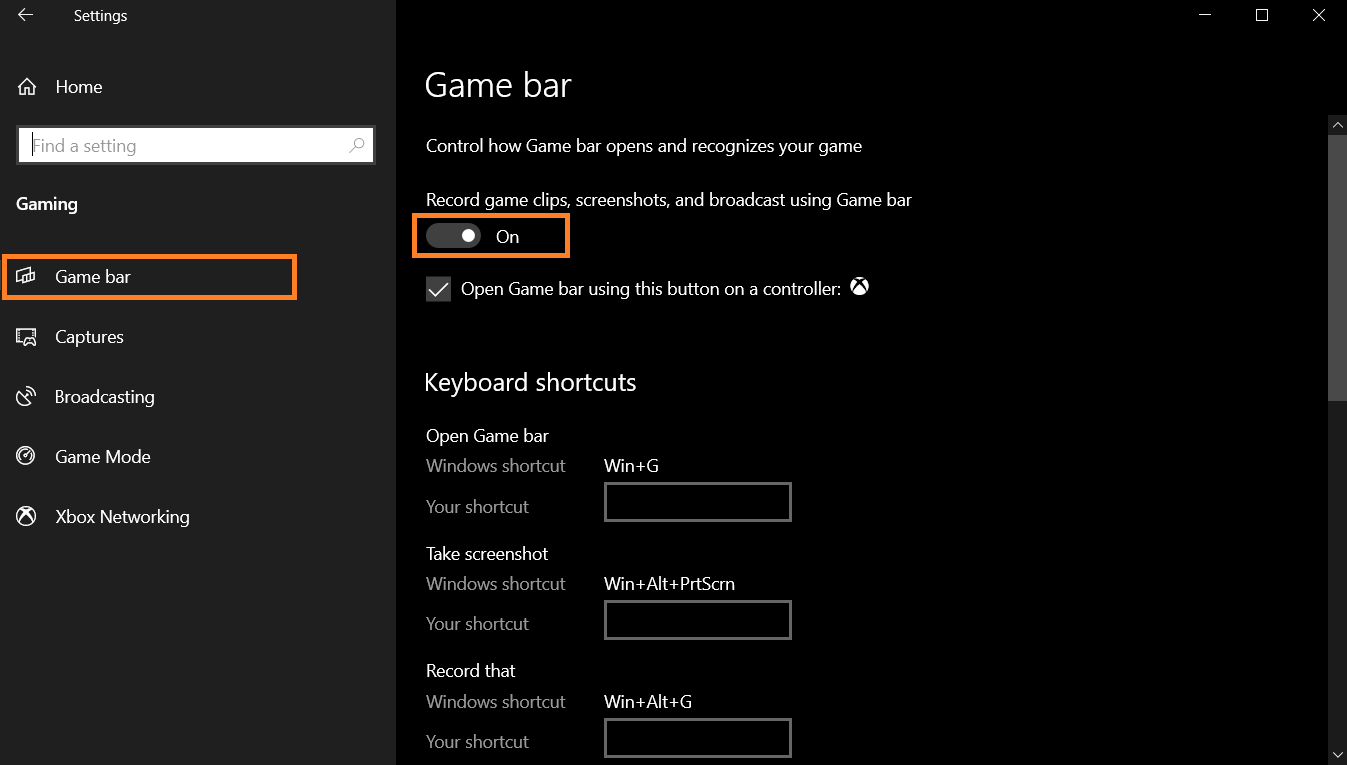Viewport: 1347px width, 765px height.
Task: Turn off the Game bar recording toggle
Action: pyautogui.click(x=453, y=236)
